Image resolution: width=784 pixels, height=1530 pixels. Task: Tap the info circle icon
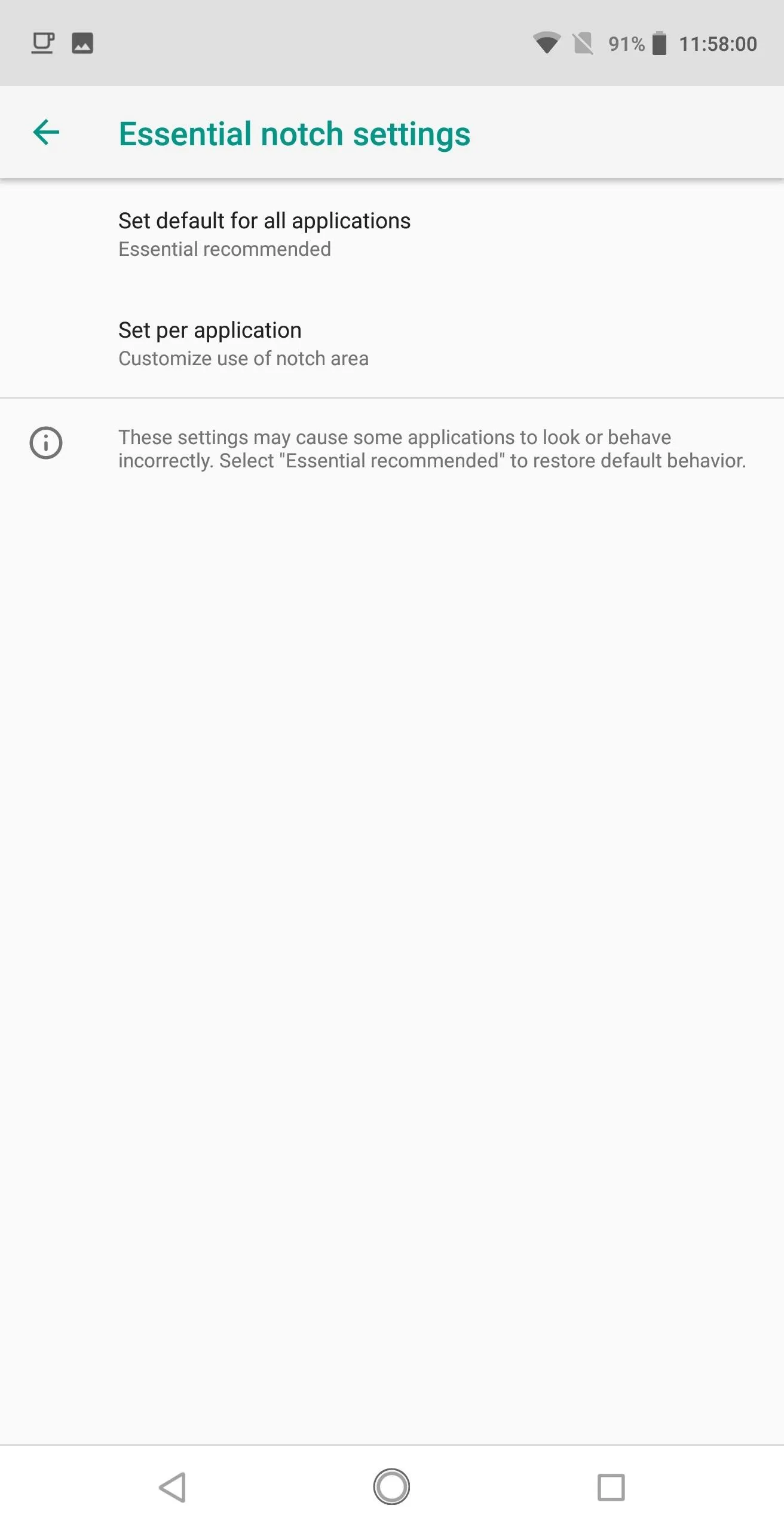click(x=46, y=443)
